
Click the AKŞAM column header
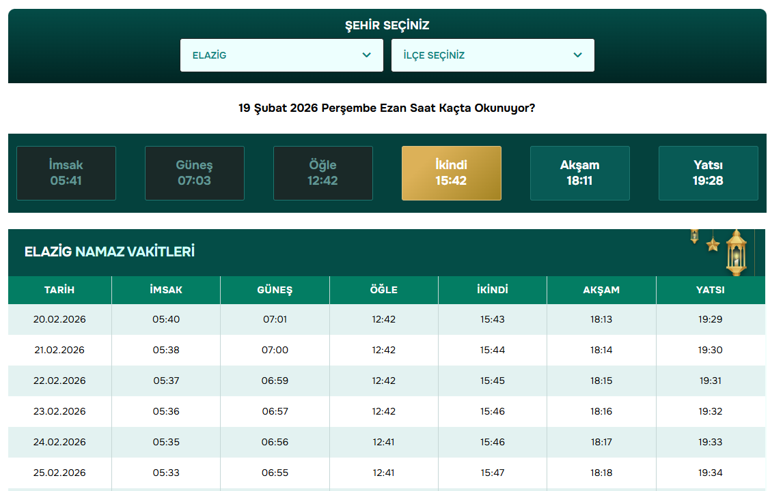pos(601,290)
